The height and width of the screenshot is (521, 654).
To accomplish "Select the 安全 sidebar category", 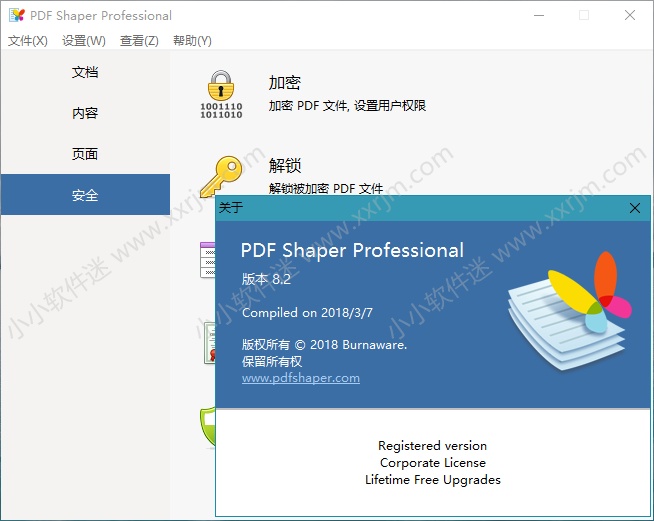I will (x=85, y=195).
